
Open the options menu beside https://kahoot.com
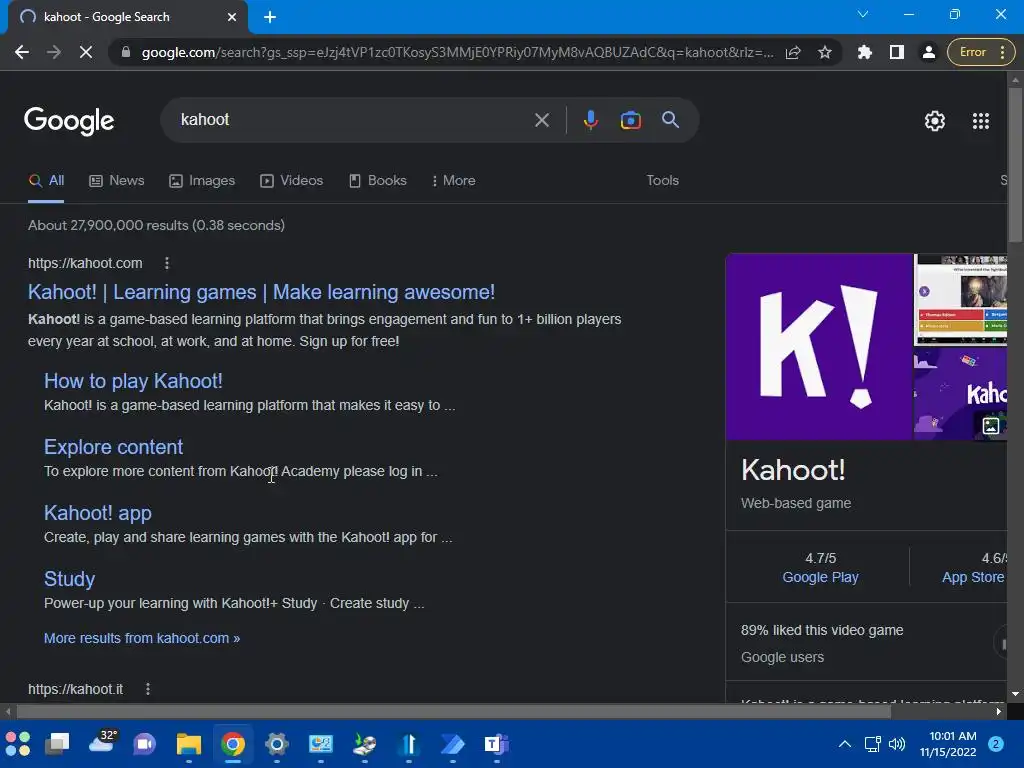coord(167,263)
